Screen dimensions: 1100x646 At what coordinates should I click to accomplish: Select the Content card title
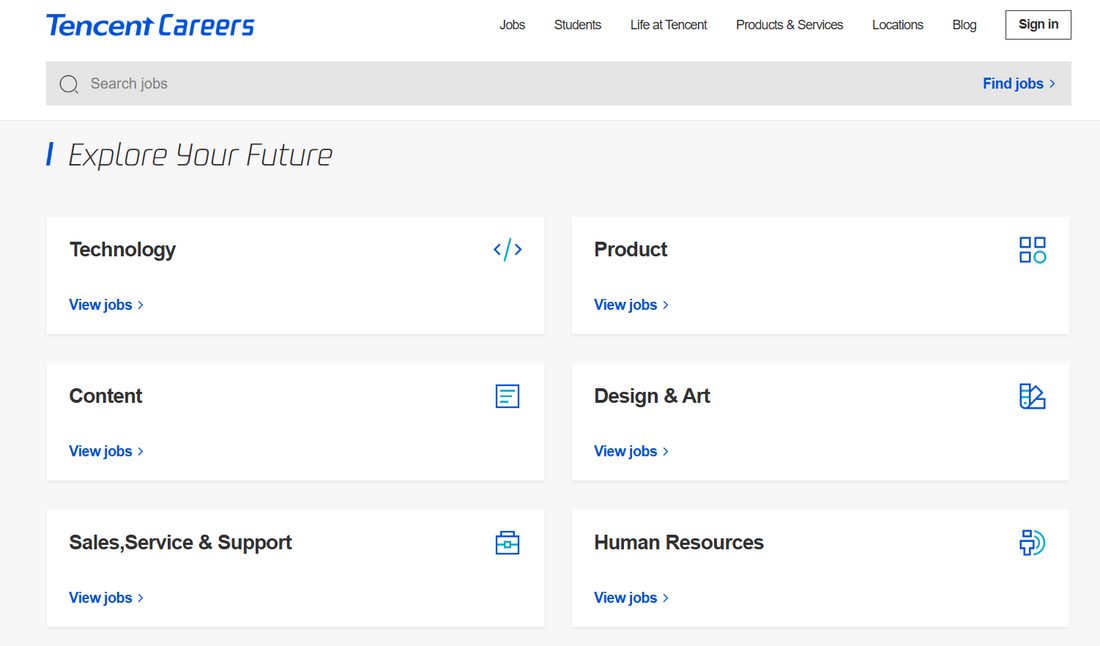pyautogui.click(x=105, y=396)
